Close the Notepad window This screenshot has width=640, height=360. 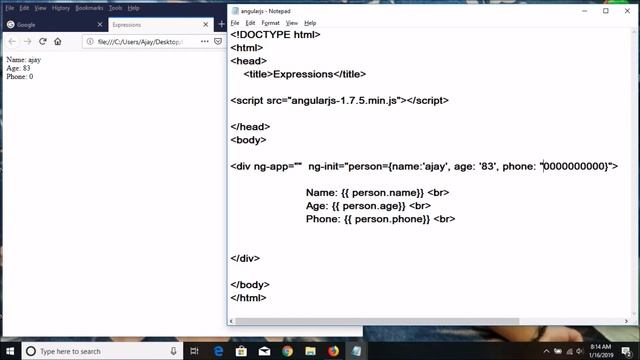(x=627, y=11)
